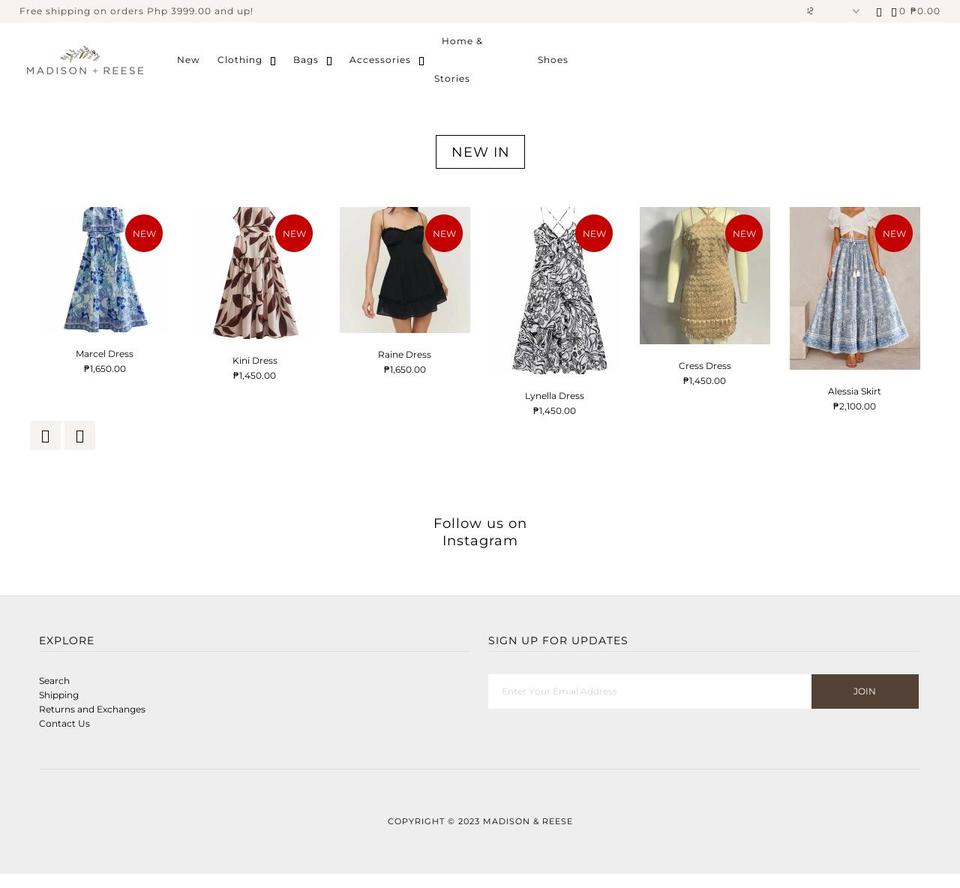Open the currency selector chevron in top bar
Viewport: 960px width, 888px height.
856,11
